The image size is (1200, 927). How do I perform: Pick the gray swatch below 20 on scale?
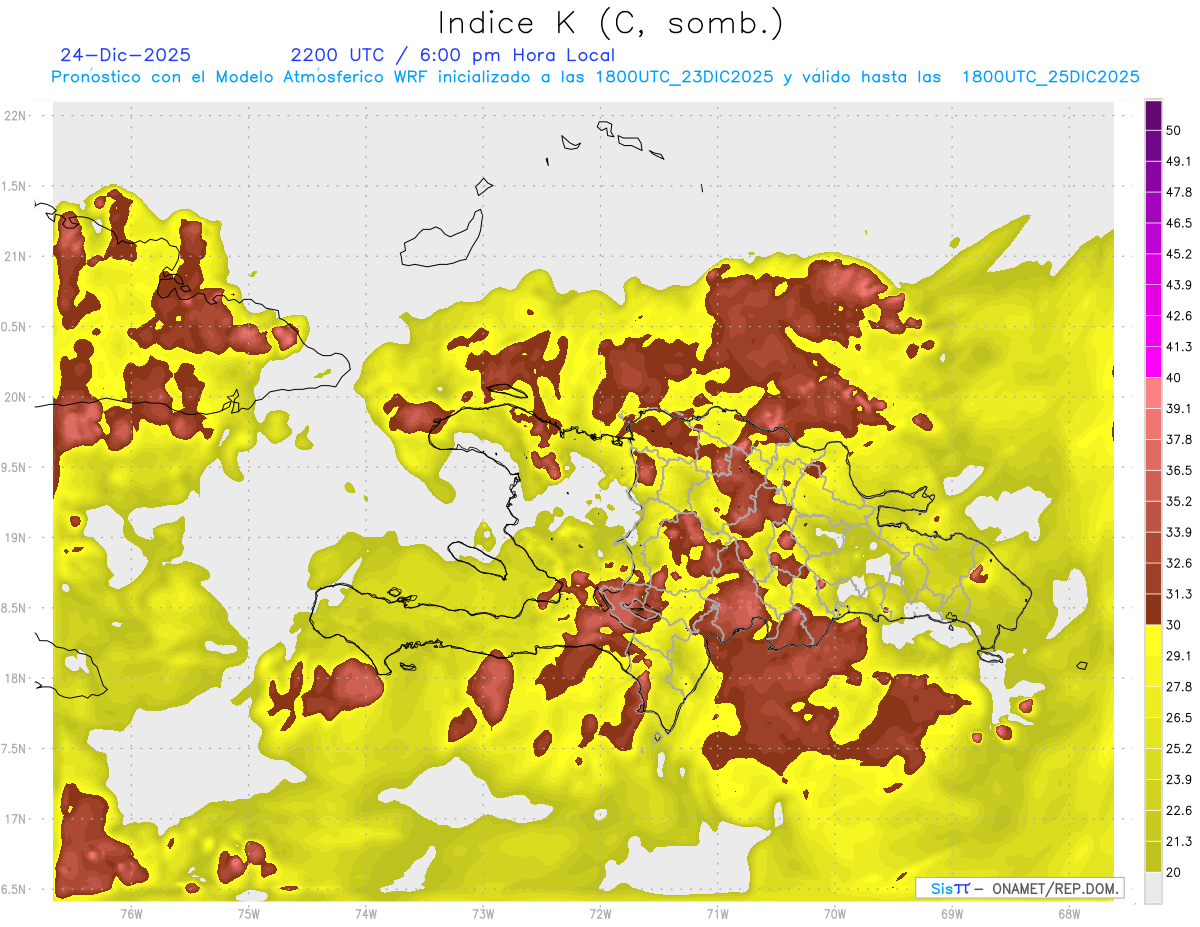pos(1153,888)
